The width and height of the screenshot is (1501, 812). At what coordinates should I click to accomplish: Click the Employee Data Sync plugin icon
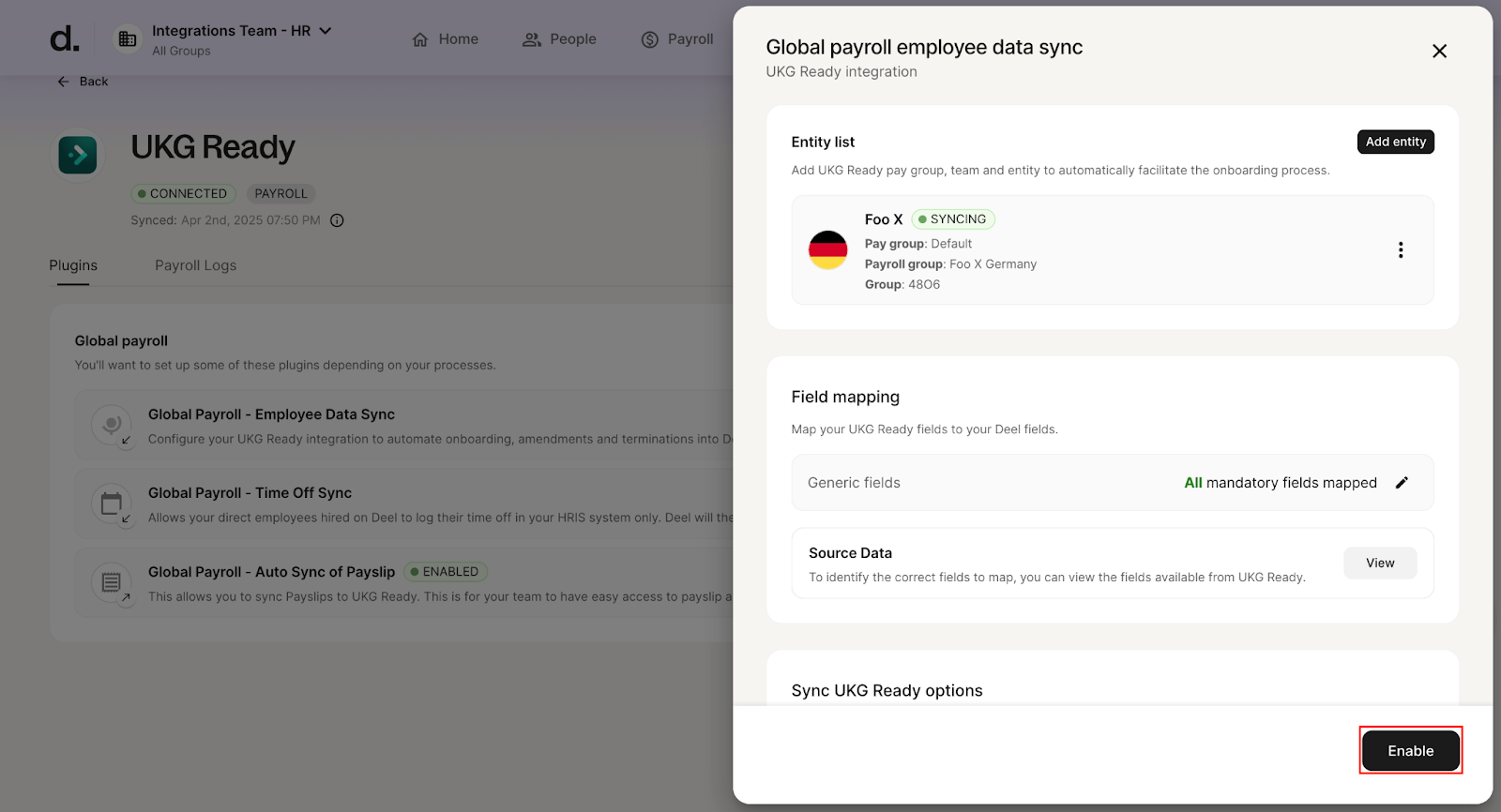(112, 426)
